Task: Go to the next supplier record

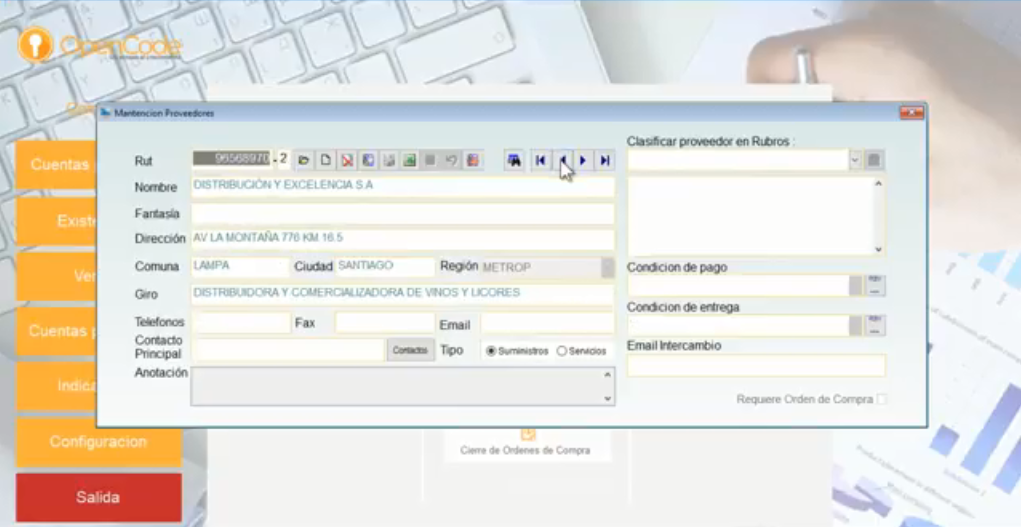Action: coord(583,160)
